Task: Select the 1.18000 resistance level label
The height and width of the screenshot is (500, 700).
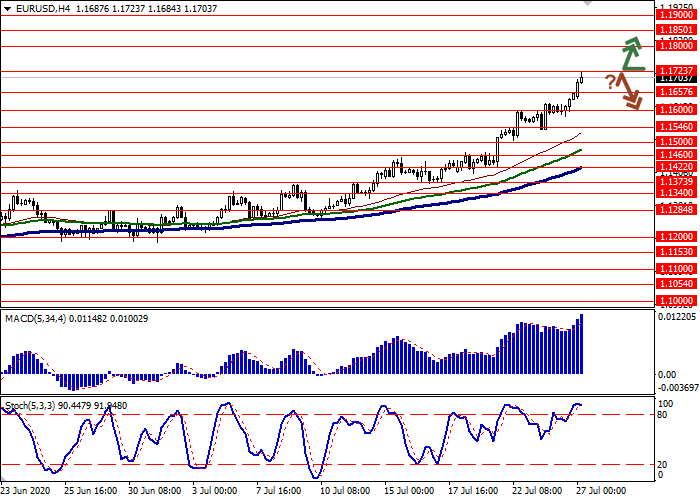Action: (675, 46)
